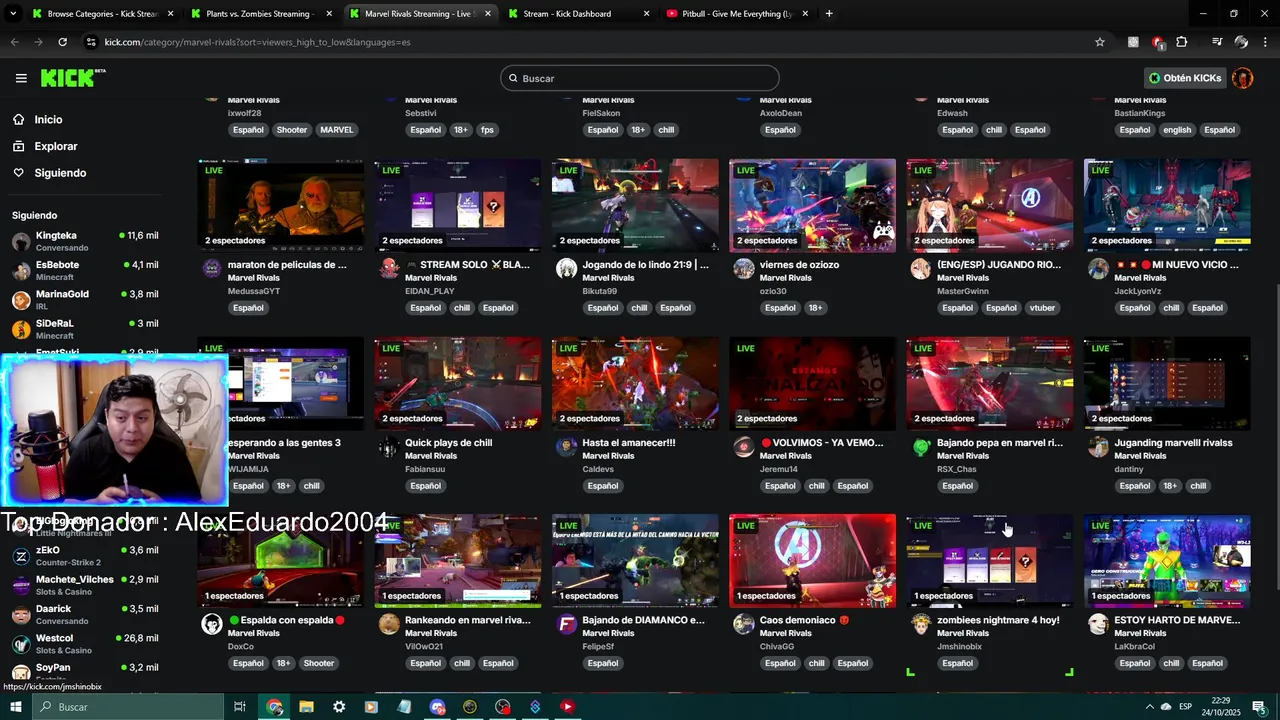Open SiDeRaL followed channel
1280x720 pixels.
point(84,329)
